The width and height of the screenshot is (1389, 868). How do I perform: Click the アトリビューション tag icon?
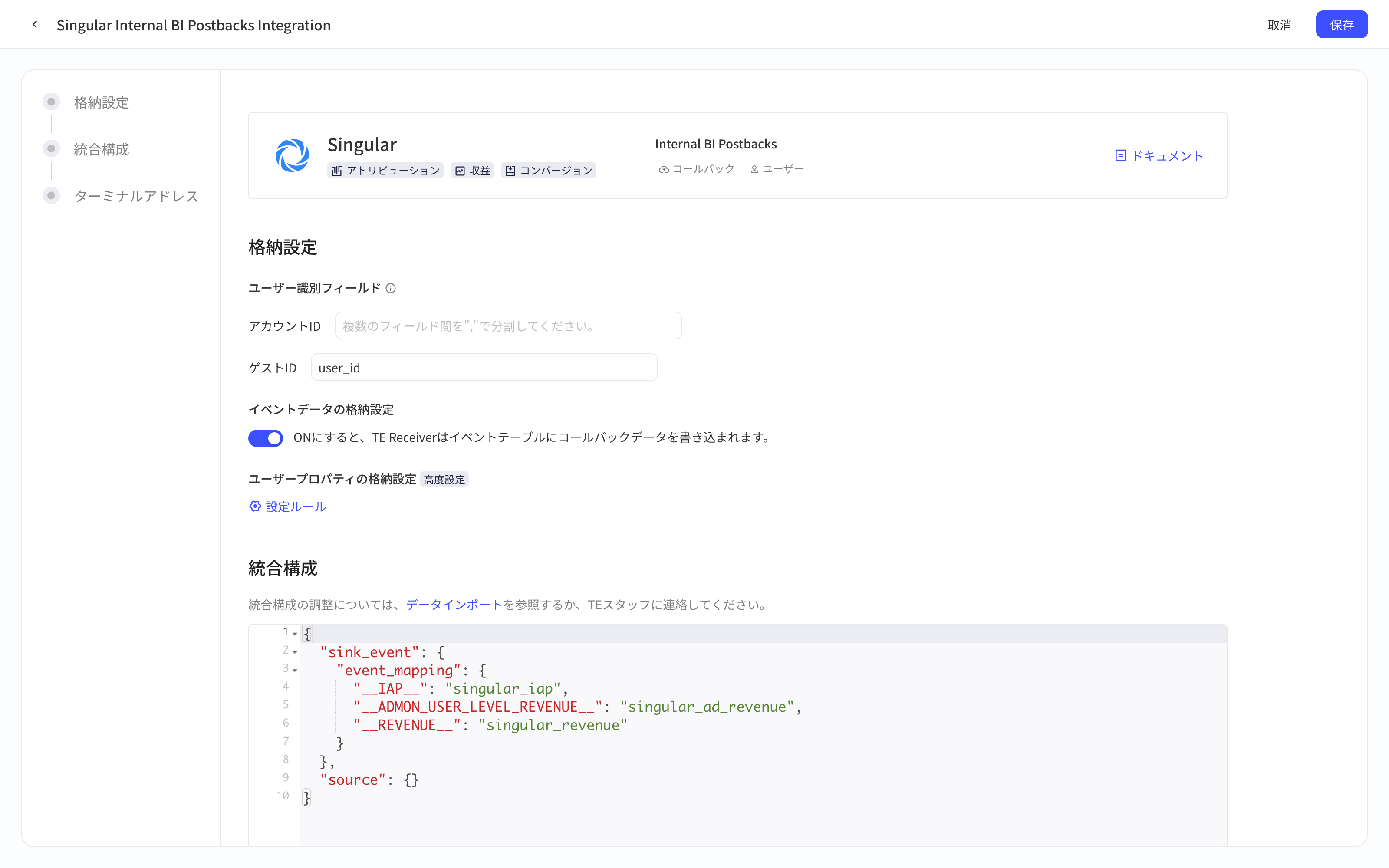click(337, 171)
